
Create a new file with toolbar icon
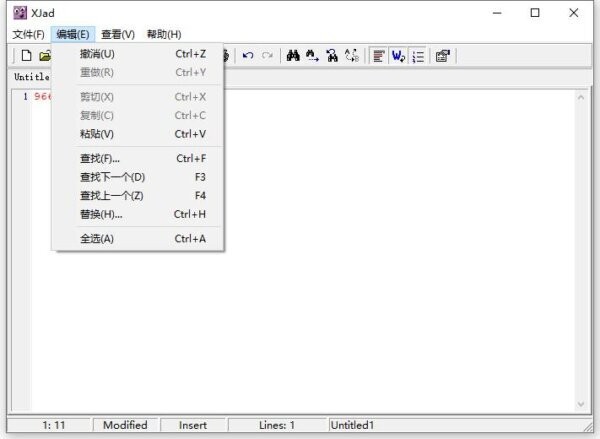pos(26,56)
